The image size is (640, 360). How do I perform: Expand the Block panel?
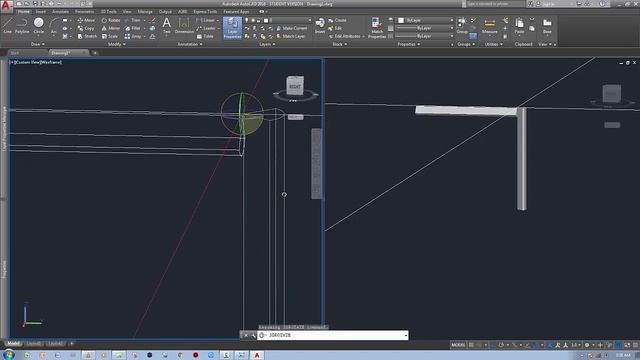[x=339, y=44]
